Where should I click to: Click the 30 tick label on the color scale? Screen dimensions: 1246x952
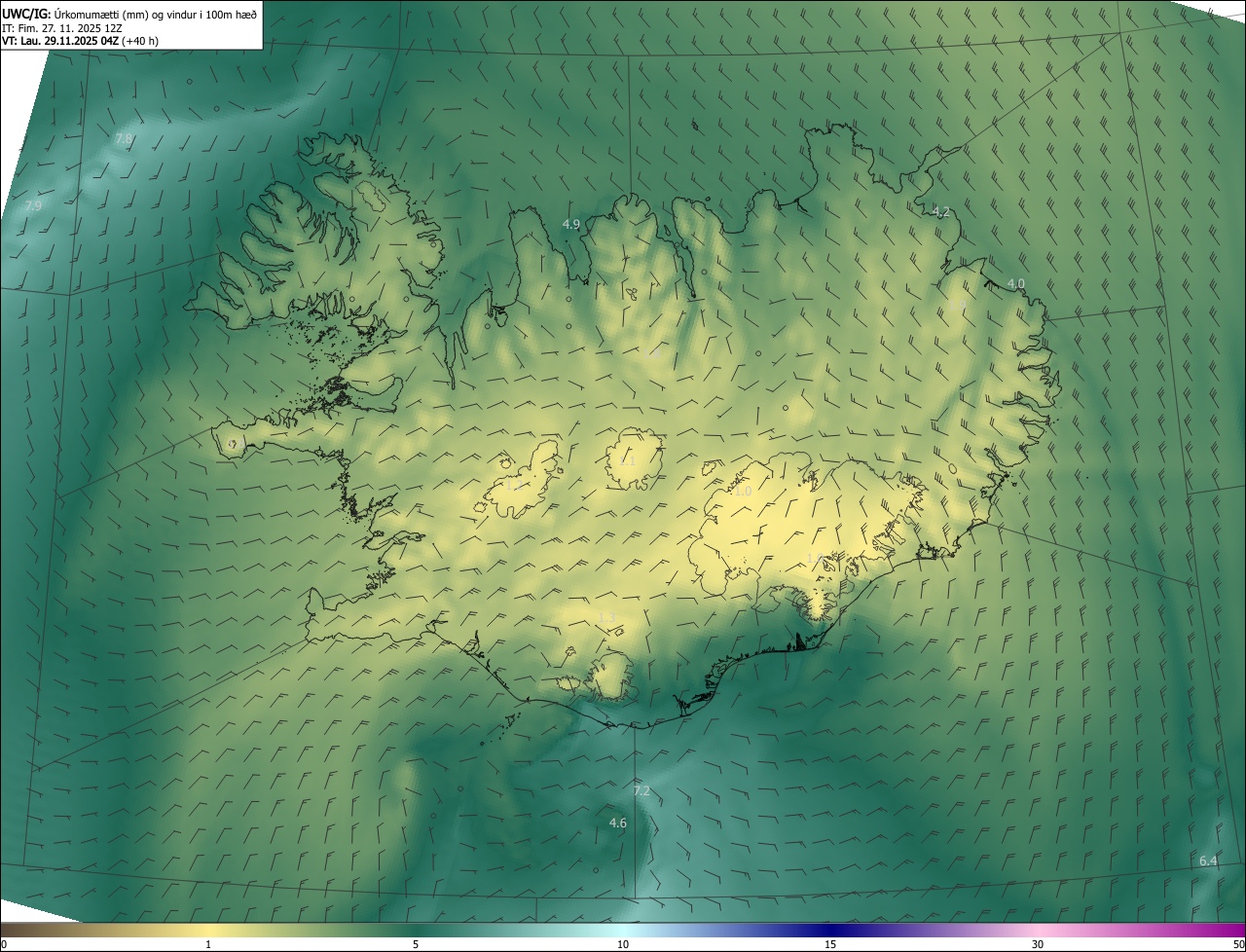1038,944
